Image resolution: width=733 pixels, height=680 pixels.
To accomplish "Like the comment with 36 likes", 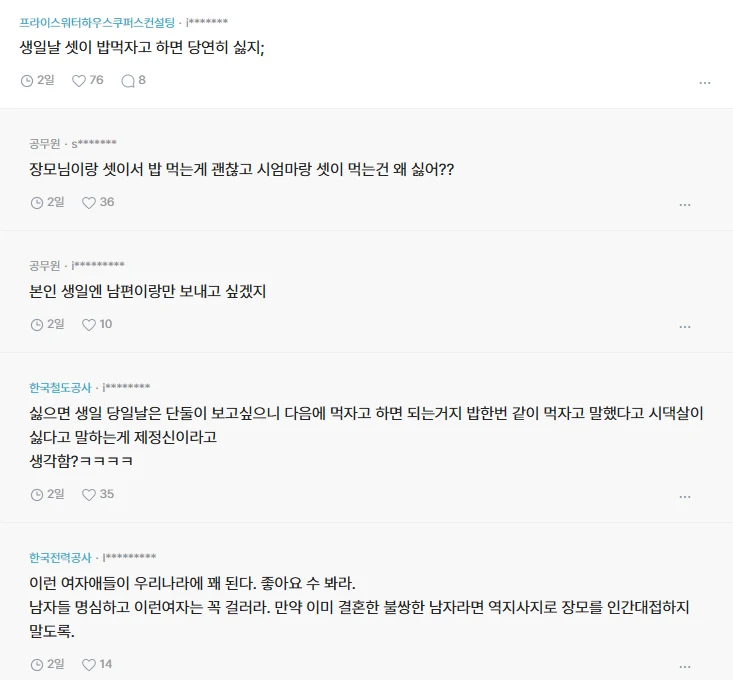I will click(x=89, y=202).
